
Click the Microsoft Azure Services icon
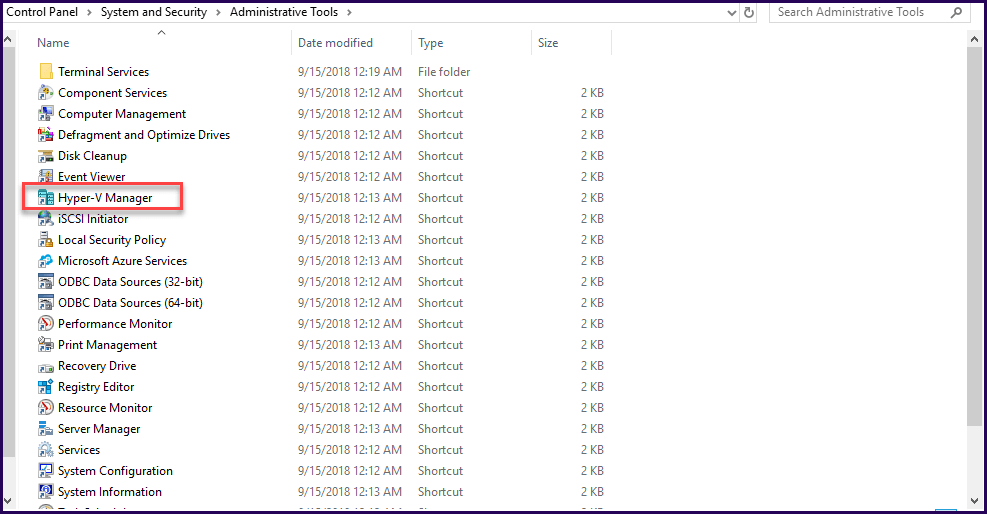pyautogui.click(x=46, y=260)
